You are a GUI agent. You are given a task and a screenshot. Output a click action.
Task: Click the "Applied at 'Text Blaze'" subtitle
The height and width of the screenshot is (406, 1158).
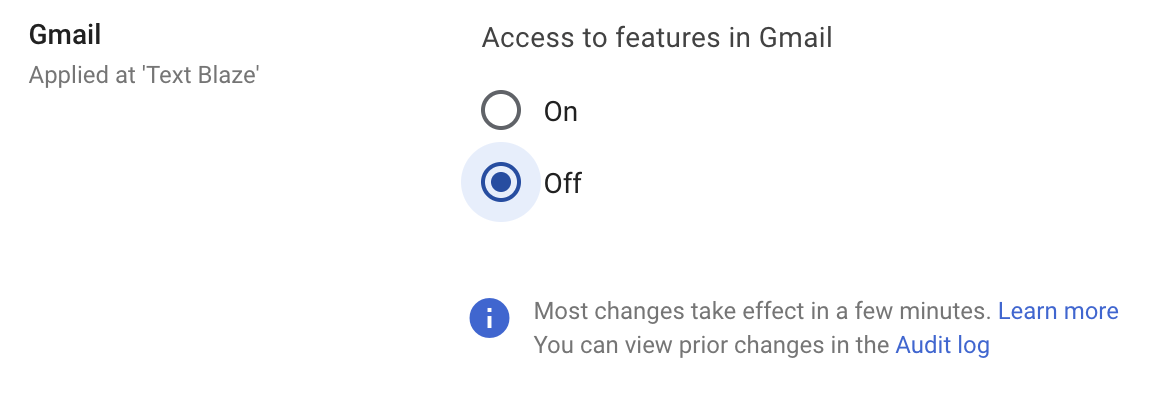[x=144, y=75]
